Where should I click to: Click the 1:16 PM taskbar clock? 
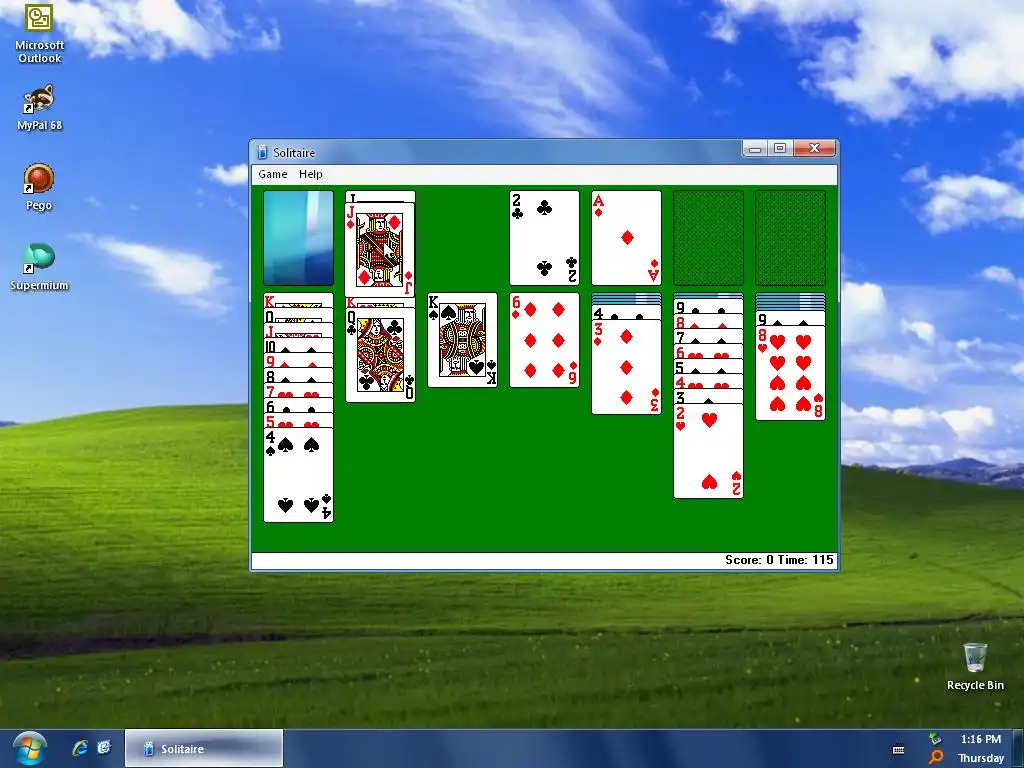coord(980,739)
